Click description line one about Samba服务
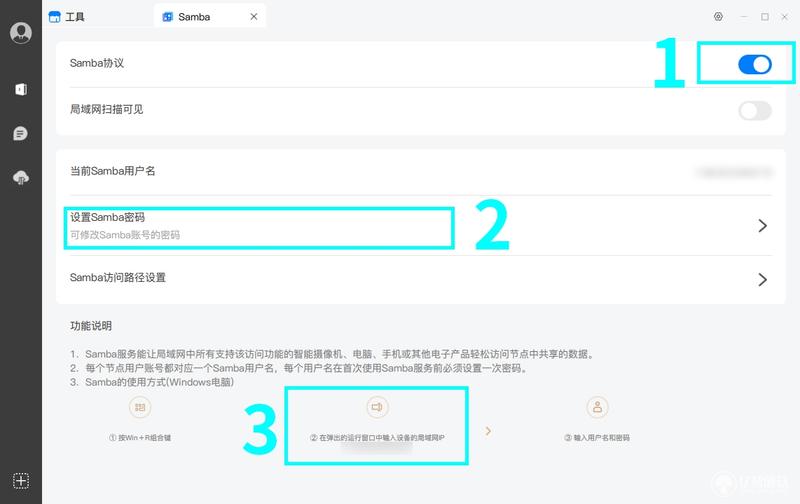This screenshot has width=800, height=504. (x=333, y=354)
